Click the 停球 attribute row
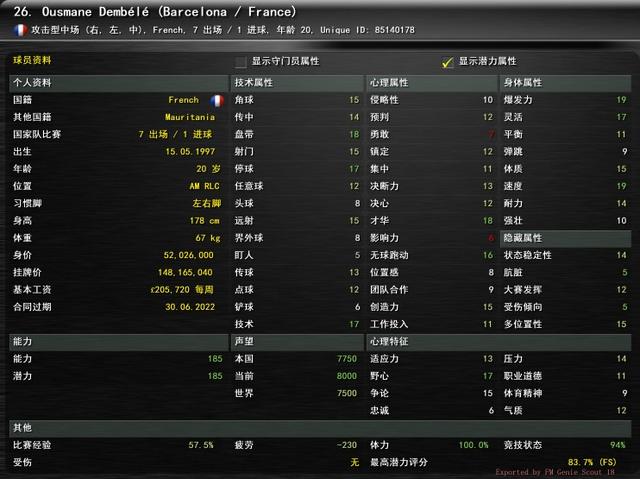The width and height of the screenshot is (640, 479). (x=297, y=169)
